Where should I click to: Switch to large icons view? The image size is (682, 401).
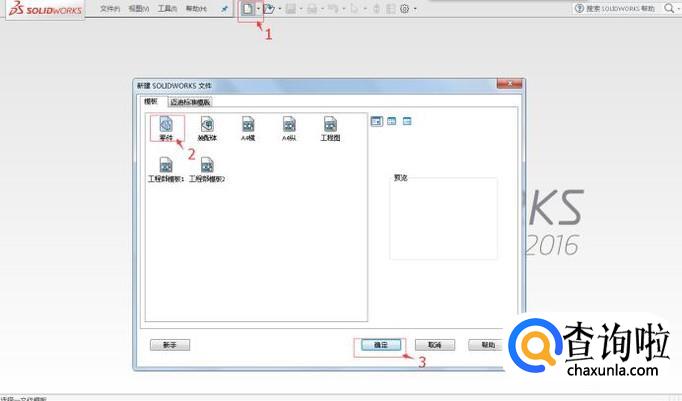pyautogui.click(x=377, y=121)
